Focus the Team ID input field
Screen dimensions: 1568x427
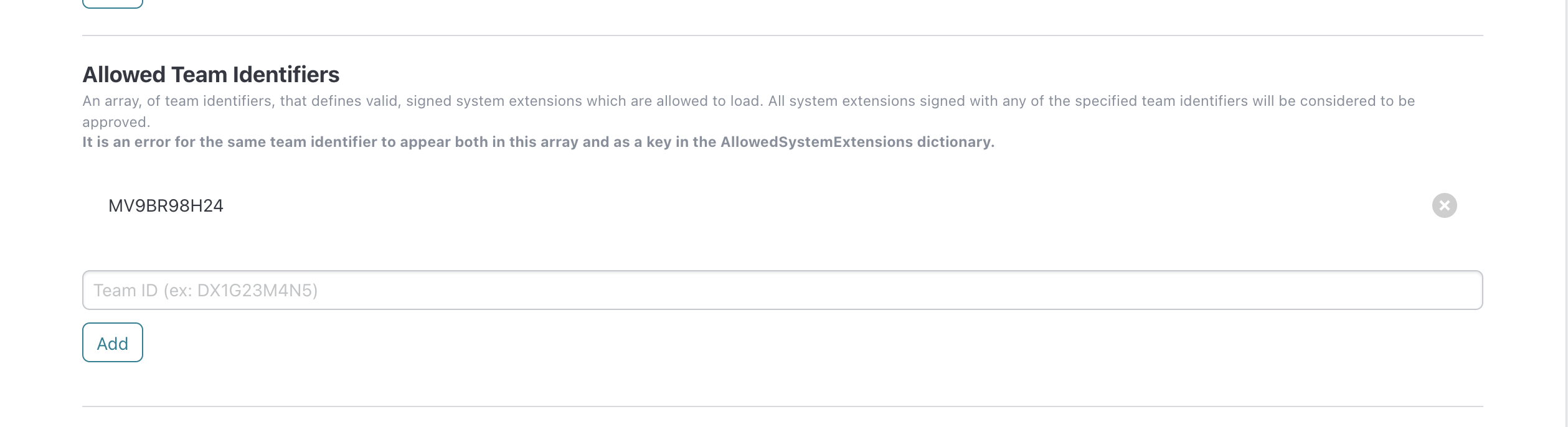click(x=782, y=290)
